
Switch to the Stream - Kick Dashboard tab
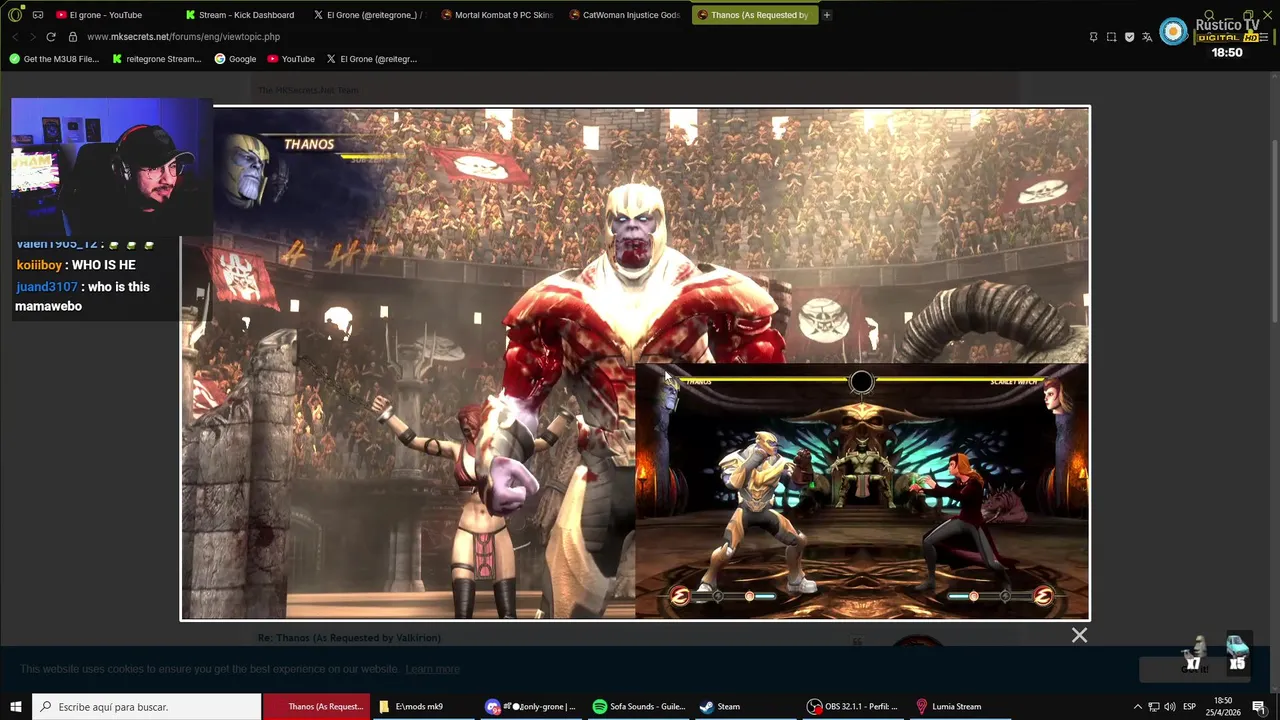click(x=240, y=15)
